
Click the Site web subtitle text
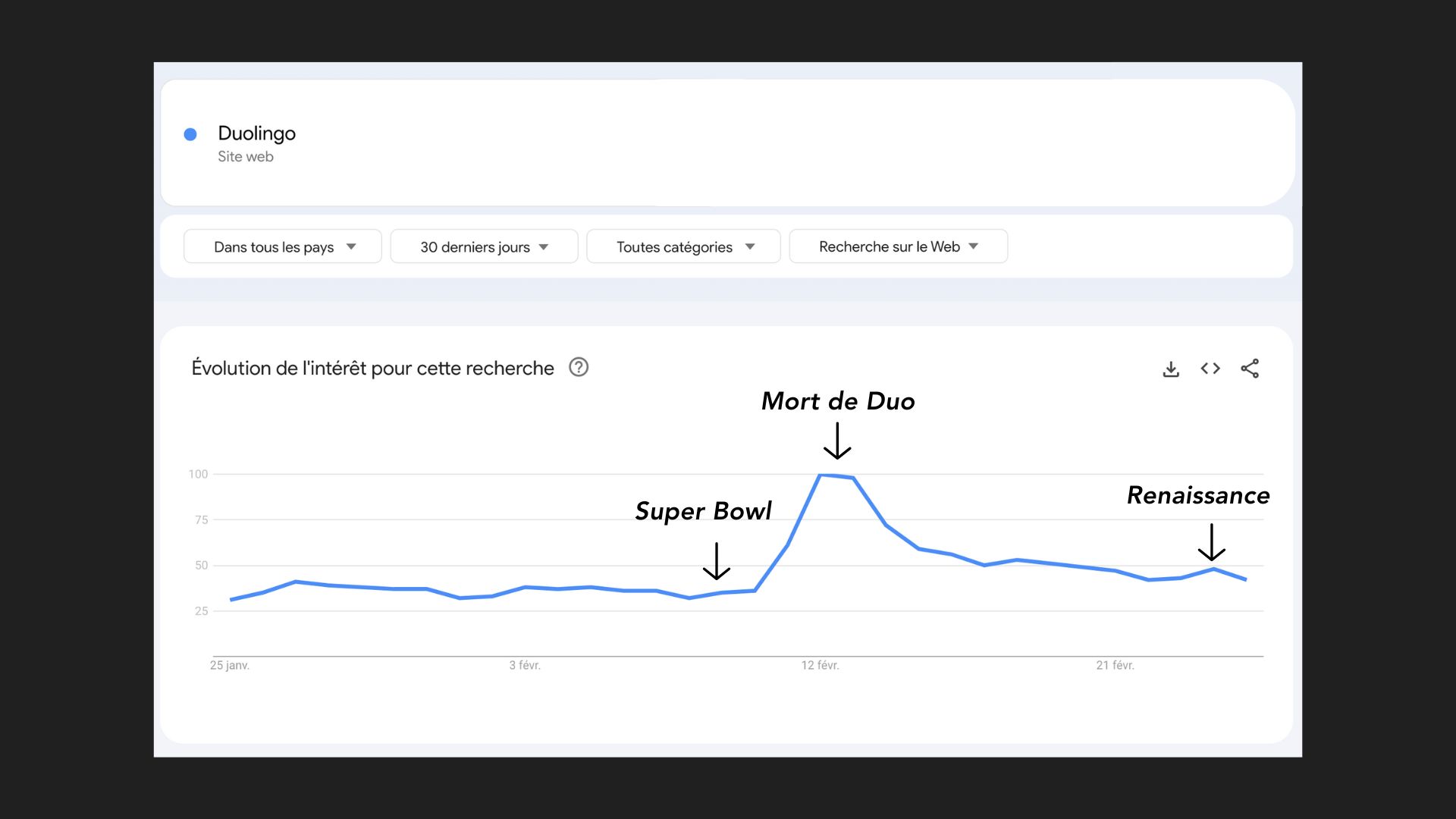(246, 157)
